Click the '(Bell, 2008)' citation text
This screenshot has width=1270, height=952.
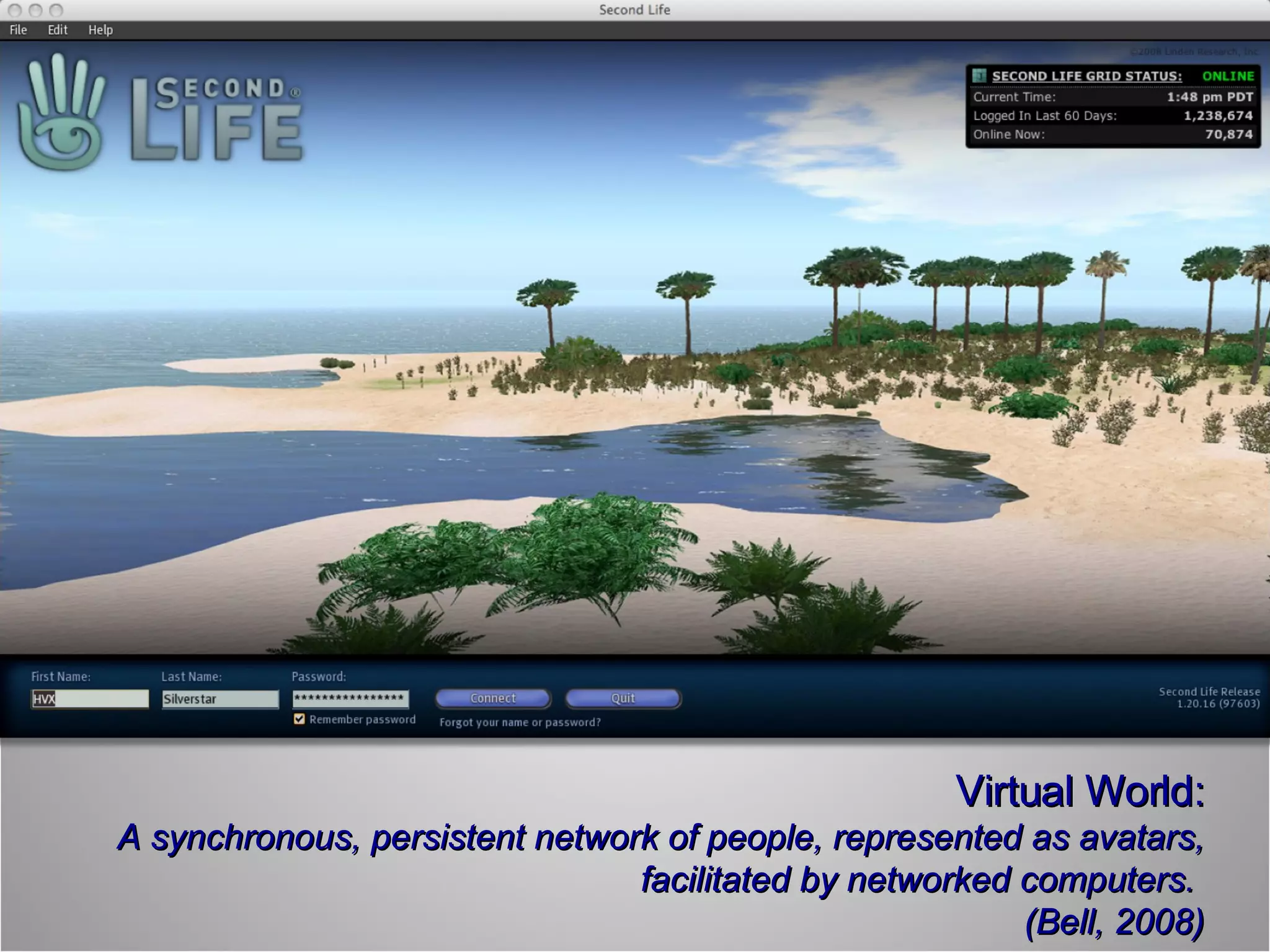pyautogui.click(x=1114, y=922)
